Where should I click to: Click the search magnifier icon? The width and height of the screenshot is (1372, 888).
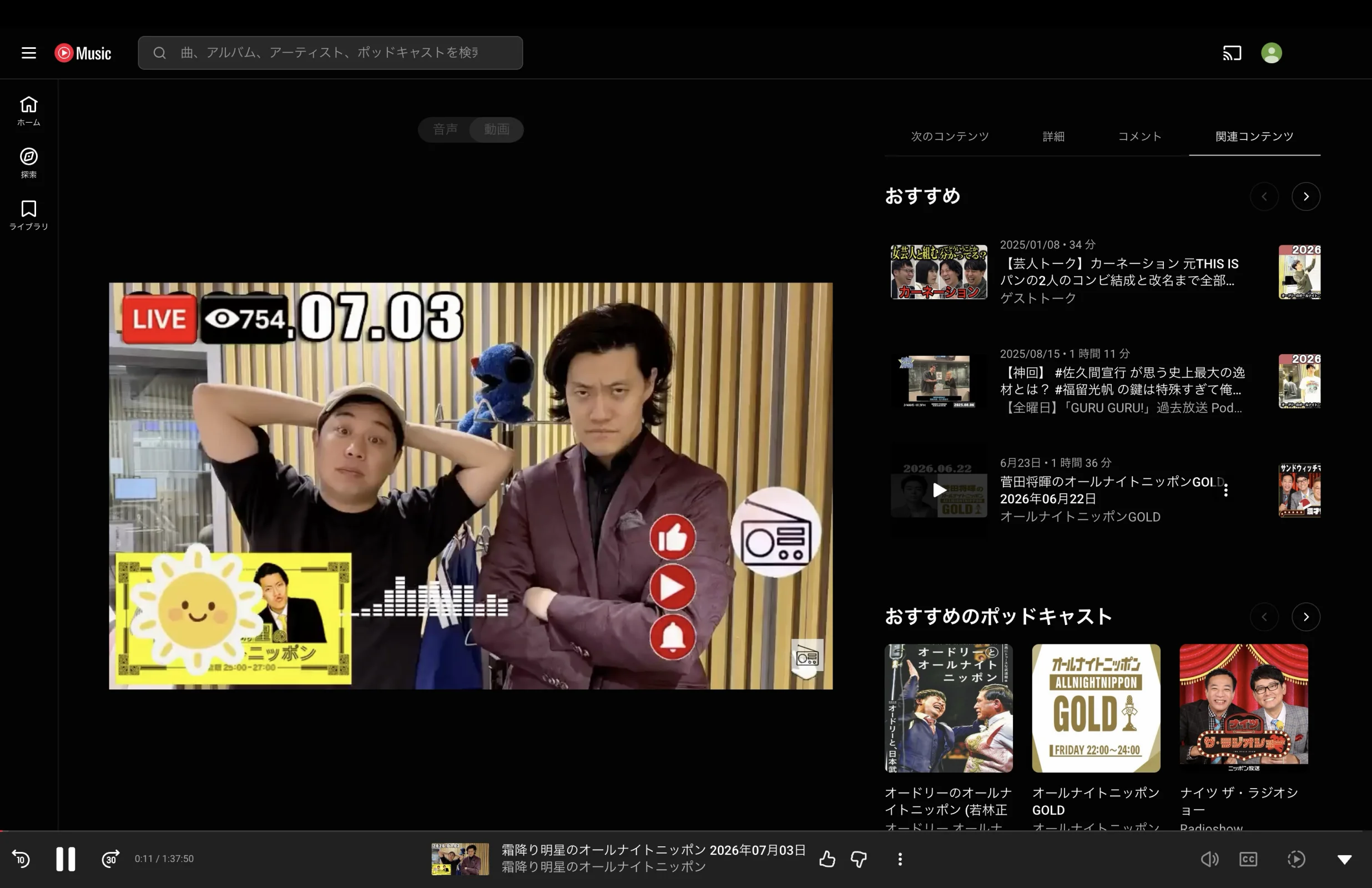coord(160,53)
